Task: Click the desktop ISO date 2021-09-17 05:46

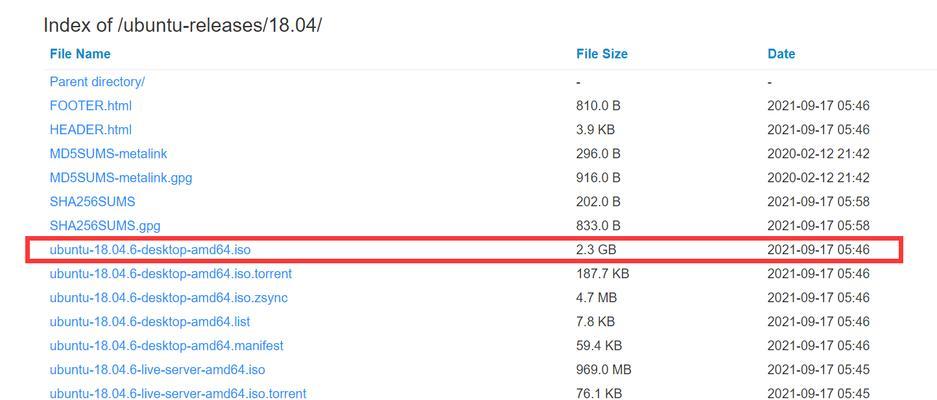Action: pyautogui.click(x=818, y=249)
